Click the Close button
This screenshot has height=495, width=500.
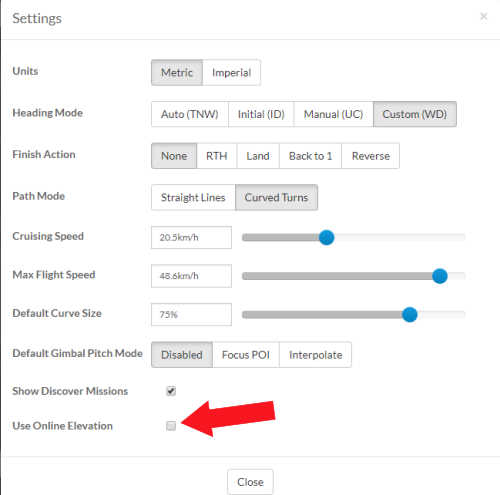pos(250,482)
